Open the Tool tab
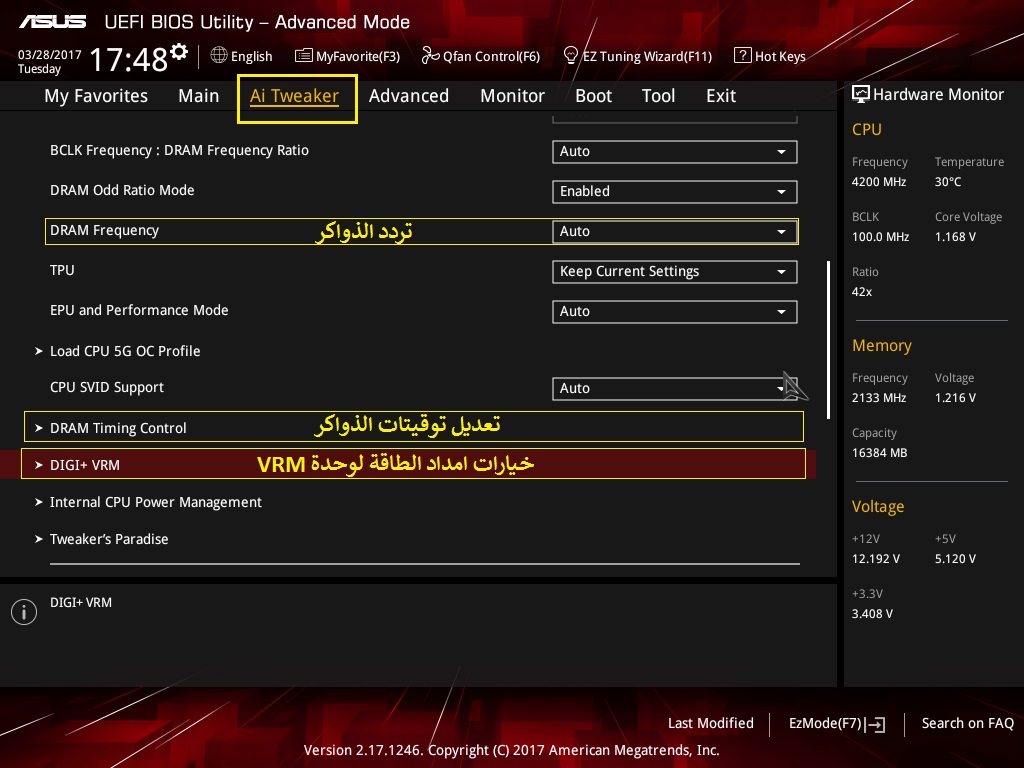1024x768 pixels. coord(658,96)
